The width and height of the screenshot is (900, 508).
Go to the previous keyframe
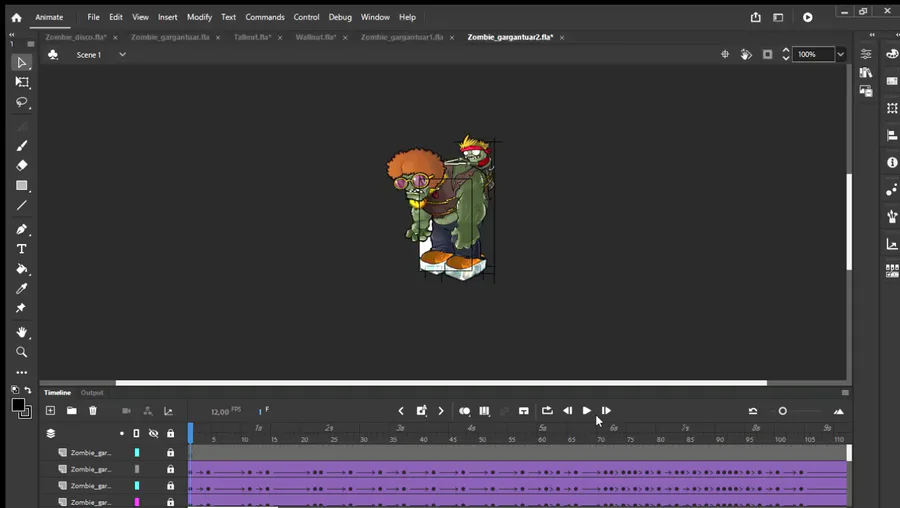(401, 411)
